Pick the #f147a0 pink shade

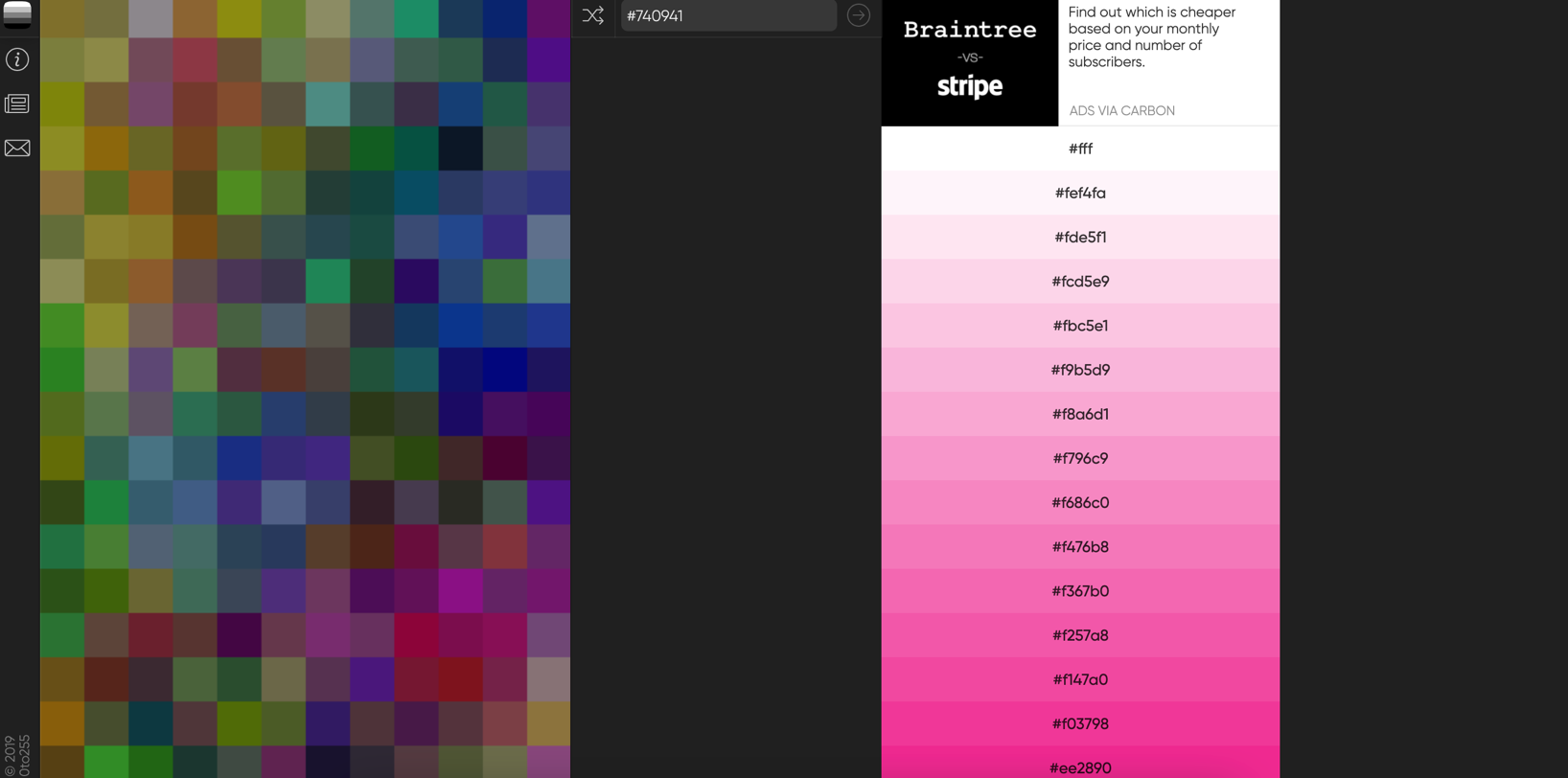click(x=1080, y=679)
